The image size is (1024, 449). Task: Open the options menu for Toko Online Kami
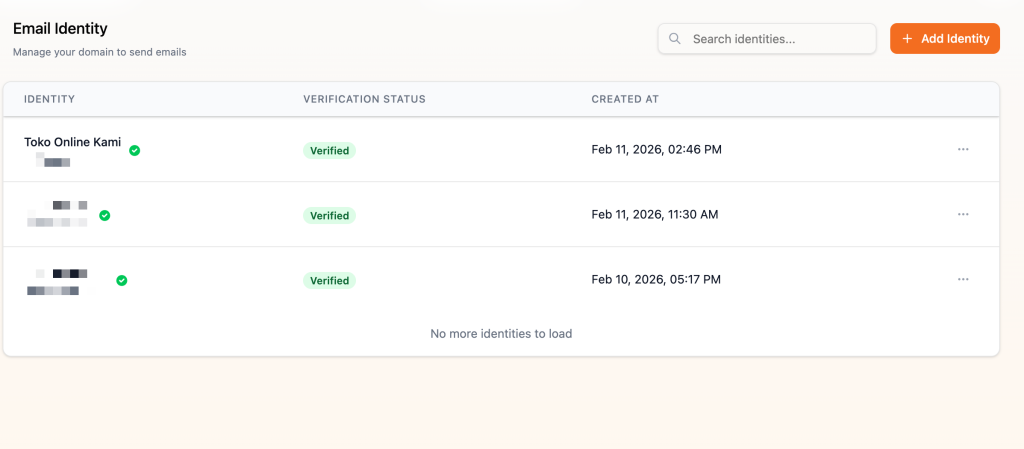(963, 149)
